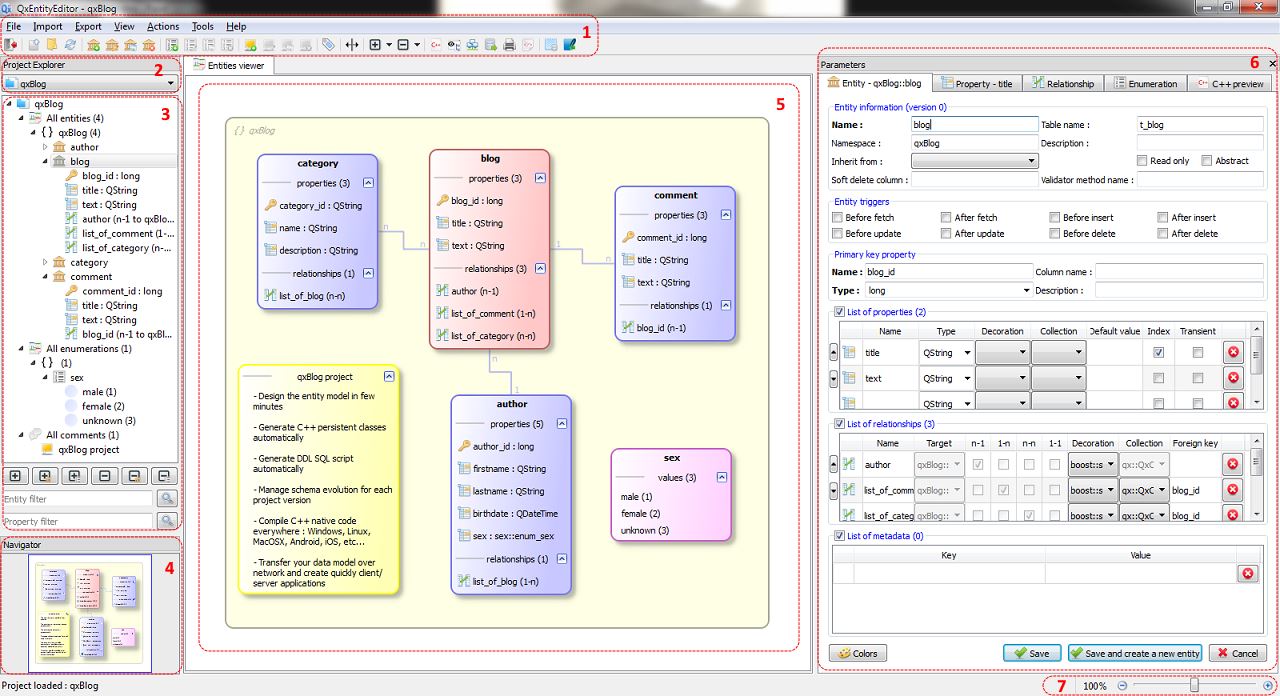Image resolution: width=1280 pixels, height=696 pixels.
Task: Click the exit icon in the toolbar
Action: click(x=11, y=45)
